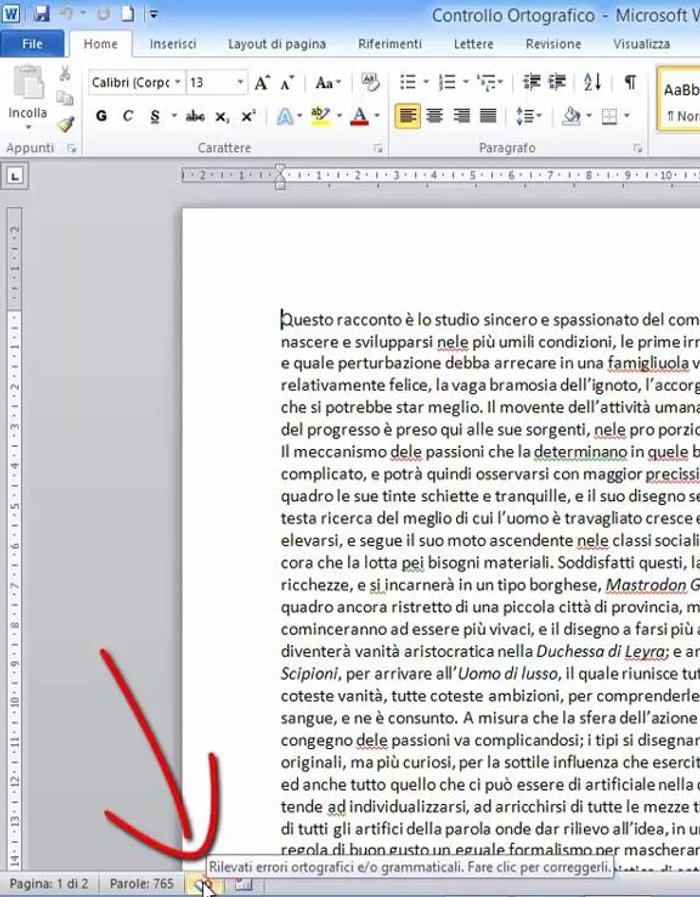Open the underline style dropdown arrow
Screen dimensions: 700x897
[174, 116]
